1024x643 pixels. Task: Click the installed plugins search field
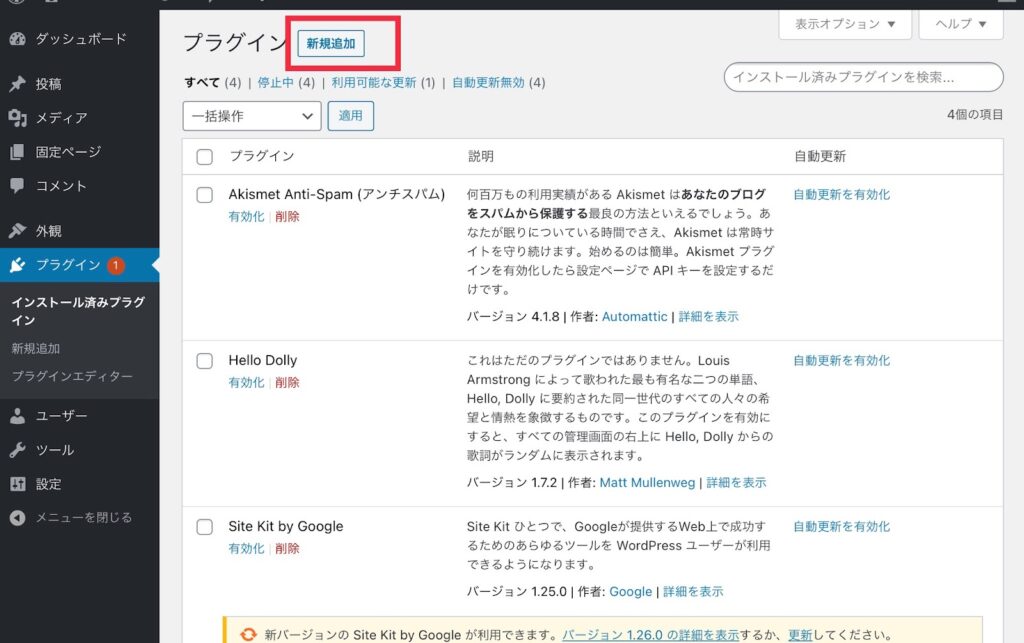(x=862, y=77)
